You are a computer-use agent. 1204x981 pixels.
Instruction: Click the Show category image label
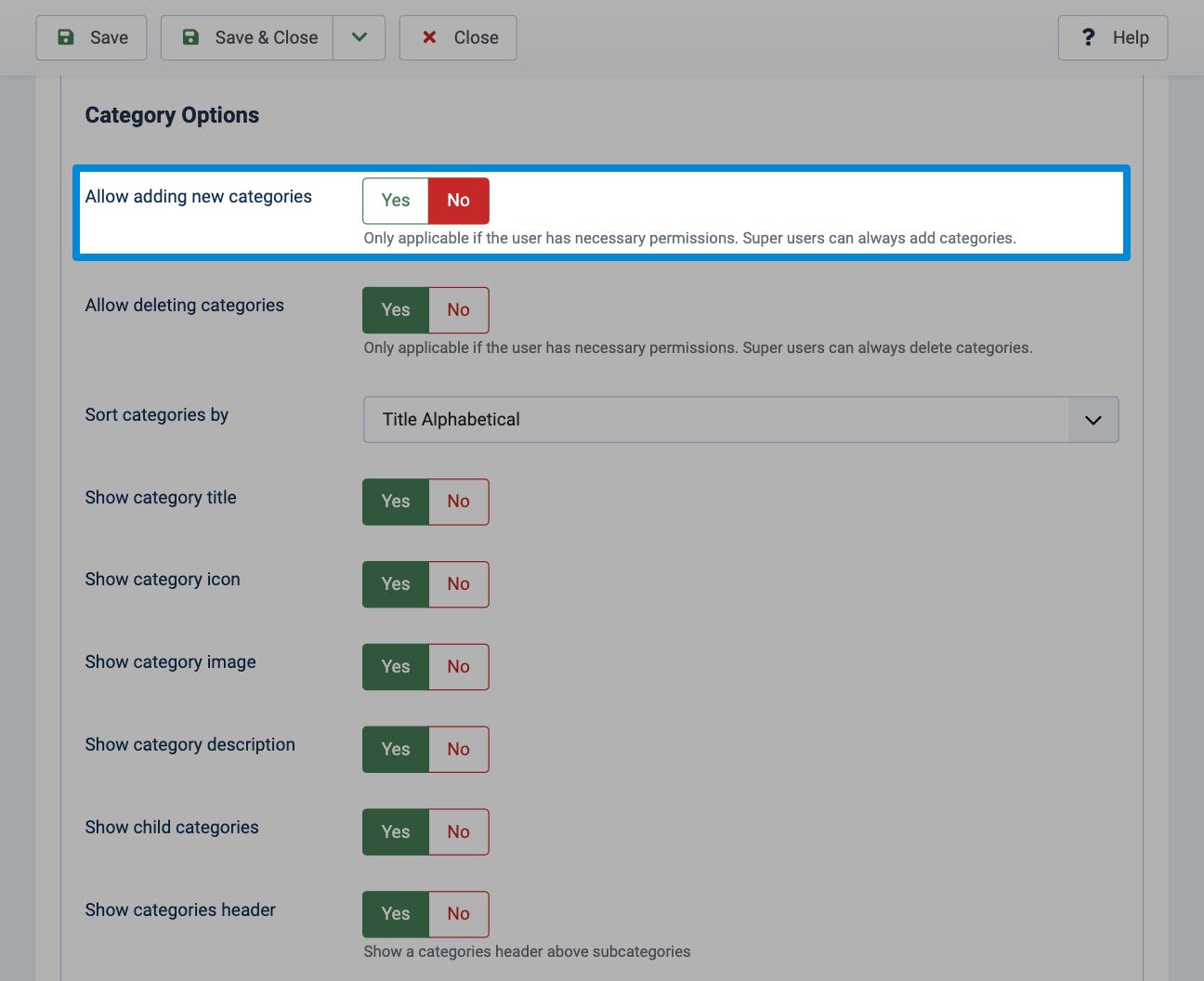(x=171, y=661)
